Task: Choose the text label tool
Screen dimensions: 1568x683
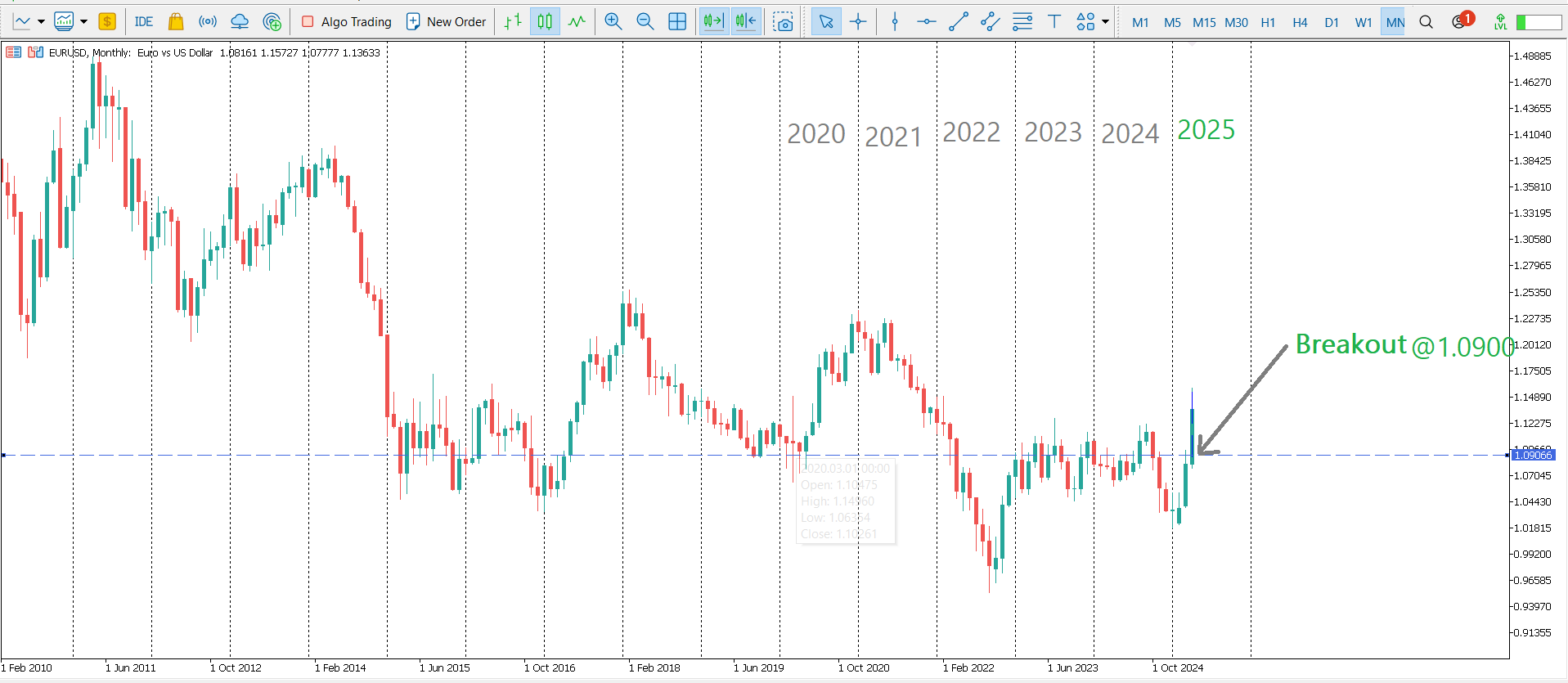Action: (x=1054, y=22)
